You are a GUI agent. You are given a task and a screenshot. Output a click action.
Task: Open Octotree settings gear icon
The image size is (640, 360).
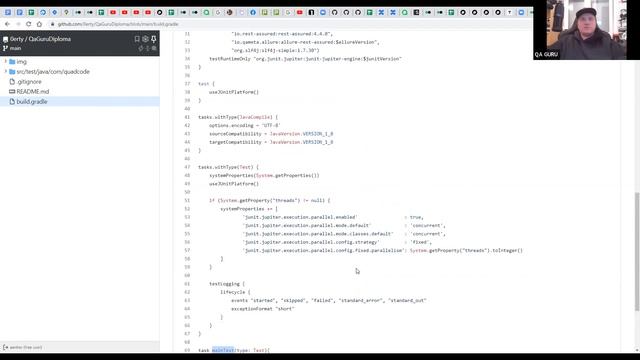[x=145, y=39]
